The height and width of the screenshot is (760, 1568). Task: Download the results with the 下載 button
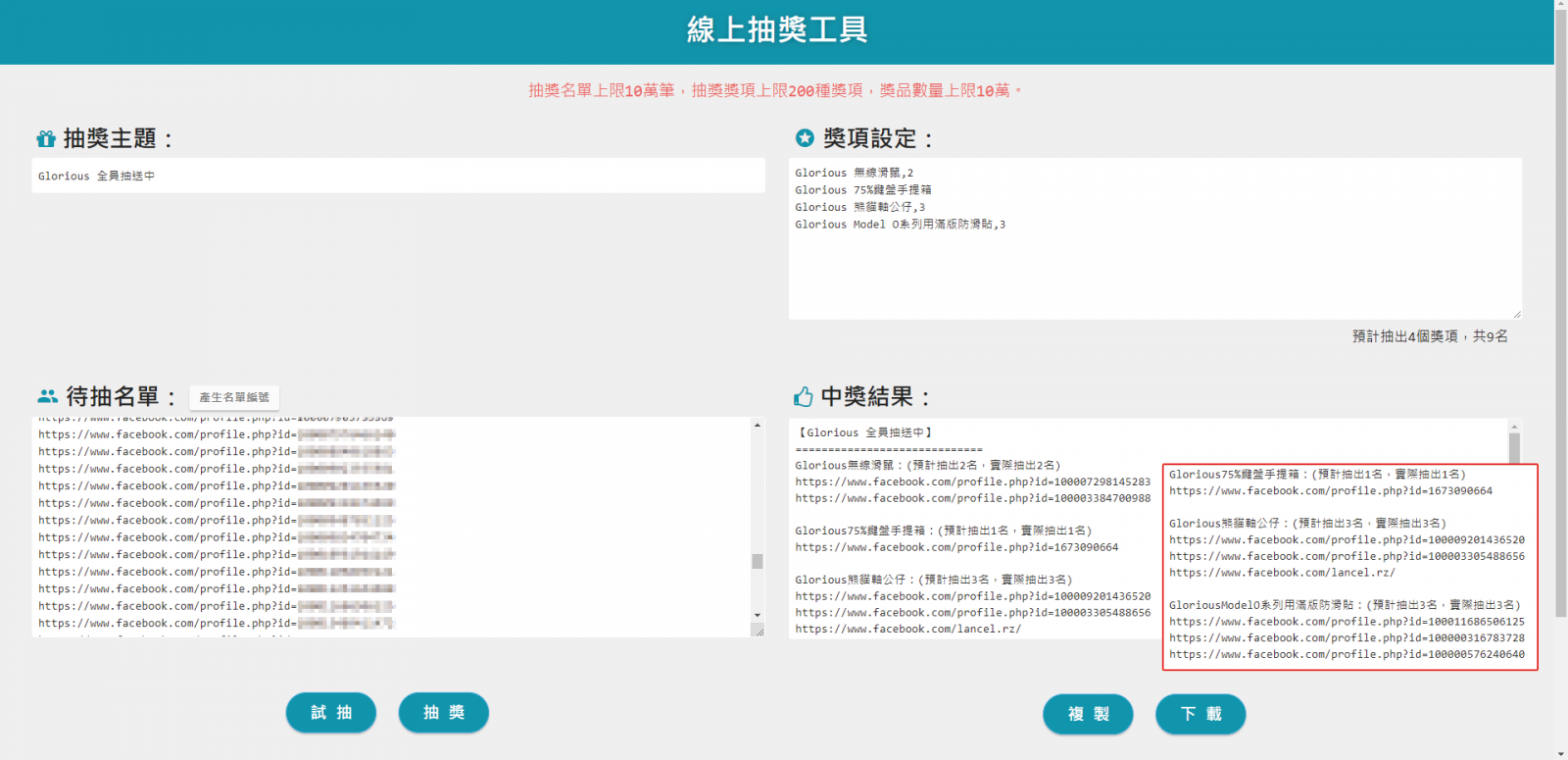pos(1200,714)
